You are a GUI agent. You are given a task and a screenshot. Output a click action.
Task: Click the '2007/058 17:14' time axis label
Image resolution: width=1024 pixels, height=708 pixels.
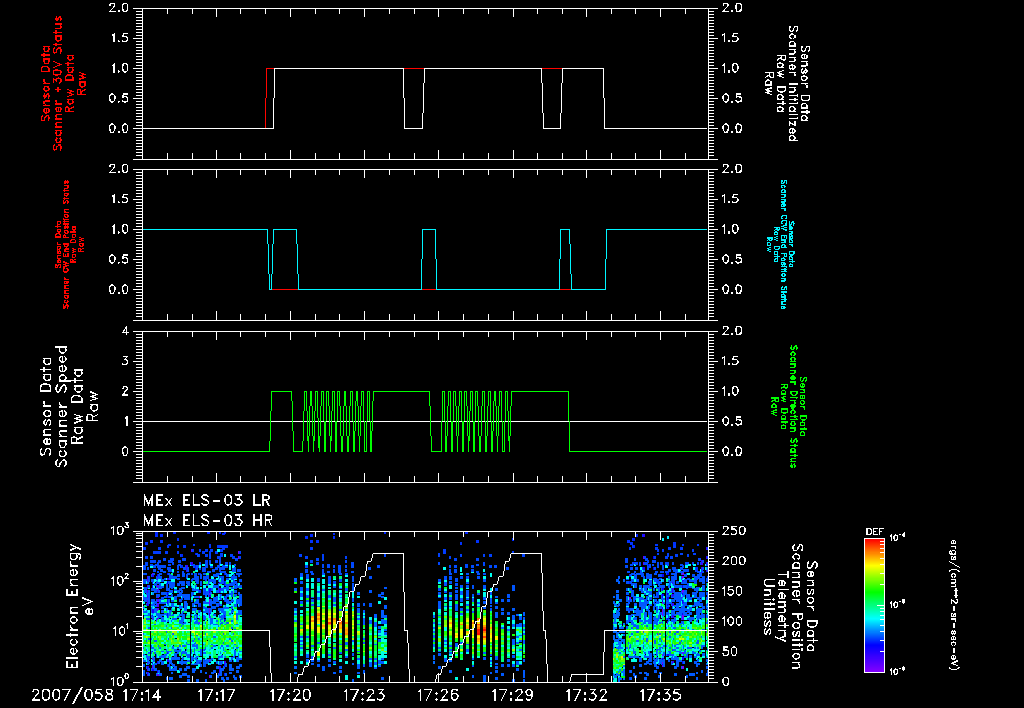[x=96, y=695]
